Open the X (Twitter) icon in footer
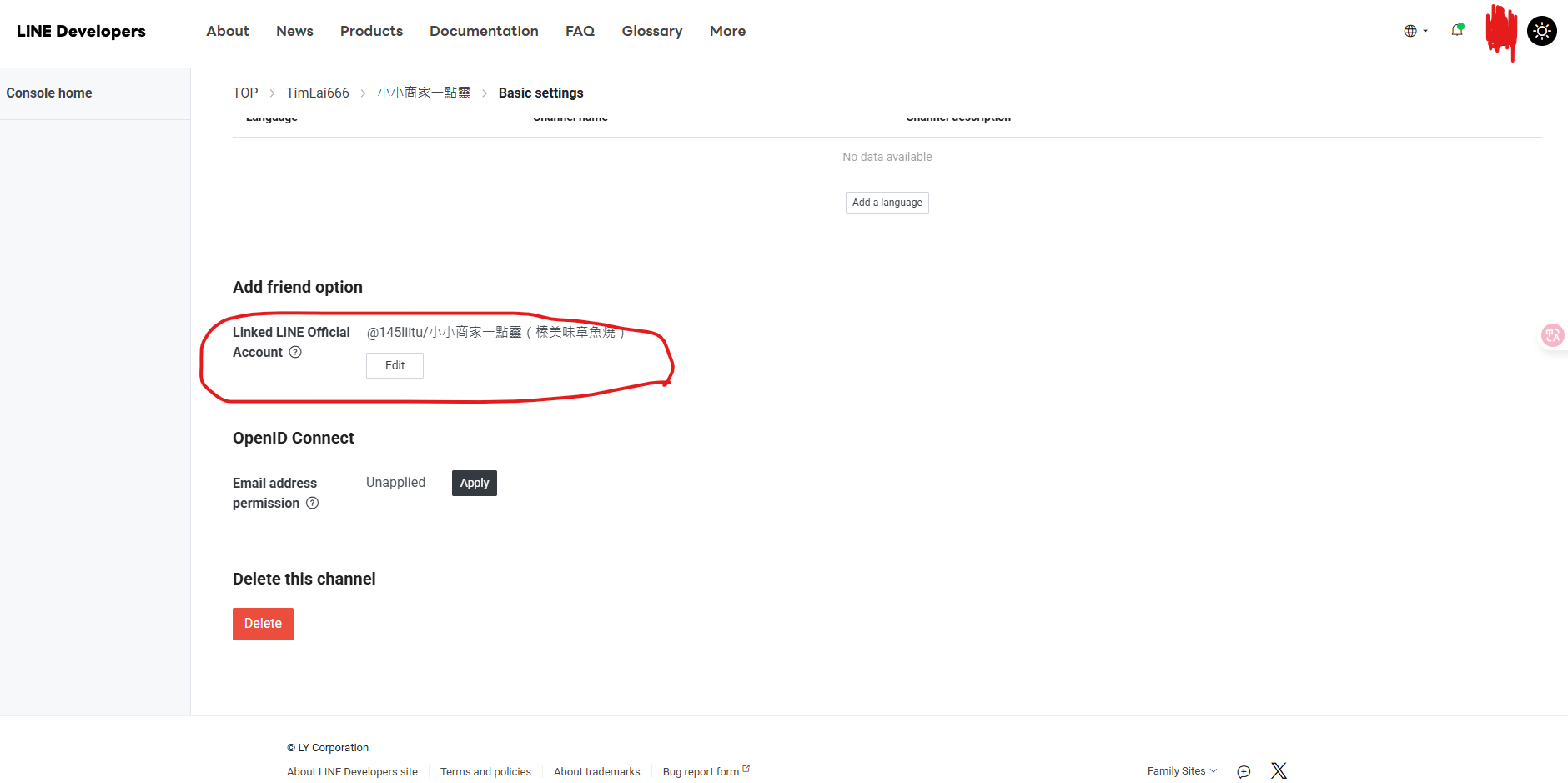1568x783 pixels. point(1279,770)
